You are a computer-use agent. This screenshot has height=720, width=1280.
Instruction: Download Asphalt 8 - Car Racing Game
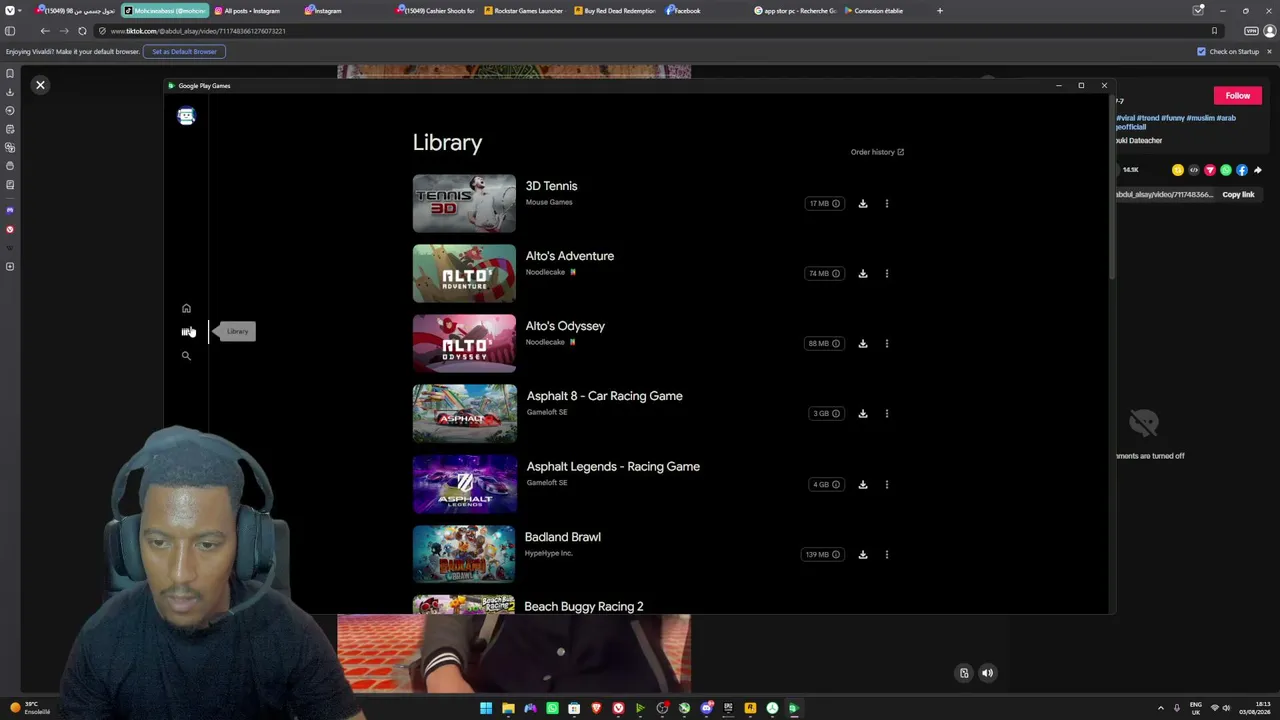tap(863, 414)
